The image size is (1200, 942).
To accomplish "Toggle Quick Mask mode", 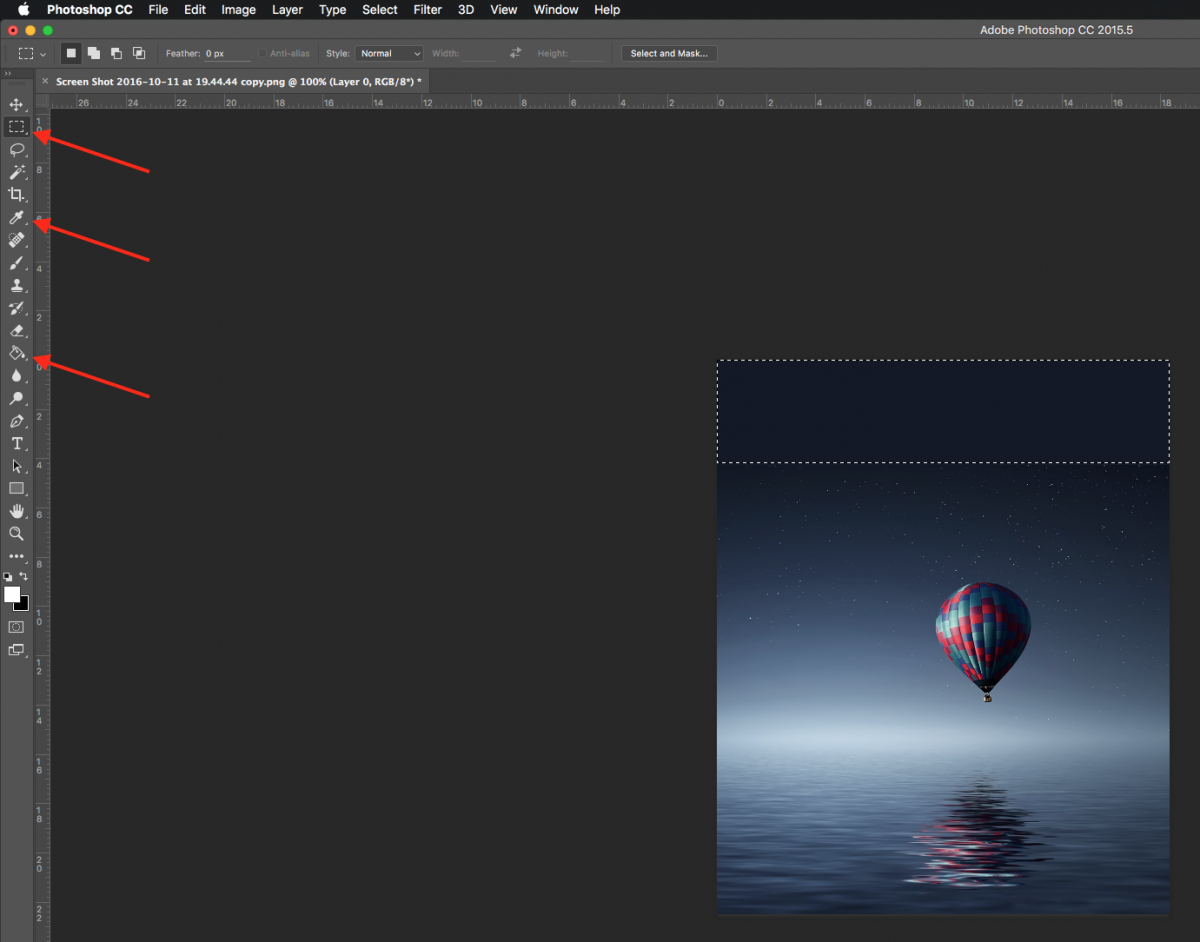I will point(16,627).
